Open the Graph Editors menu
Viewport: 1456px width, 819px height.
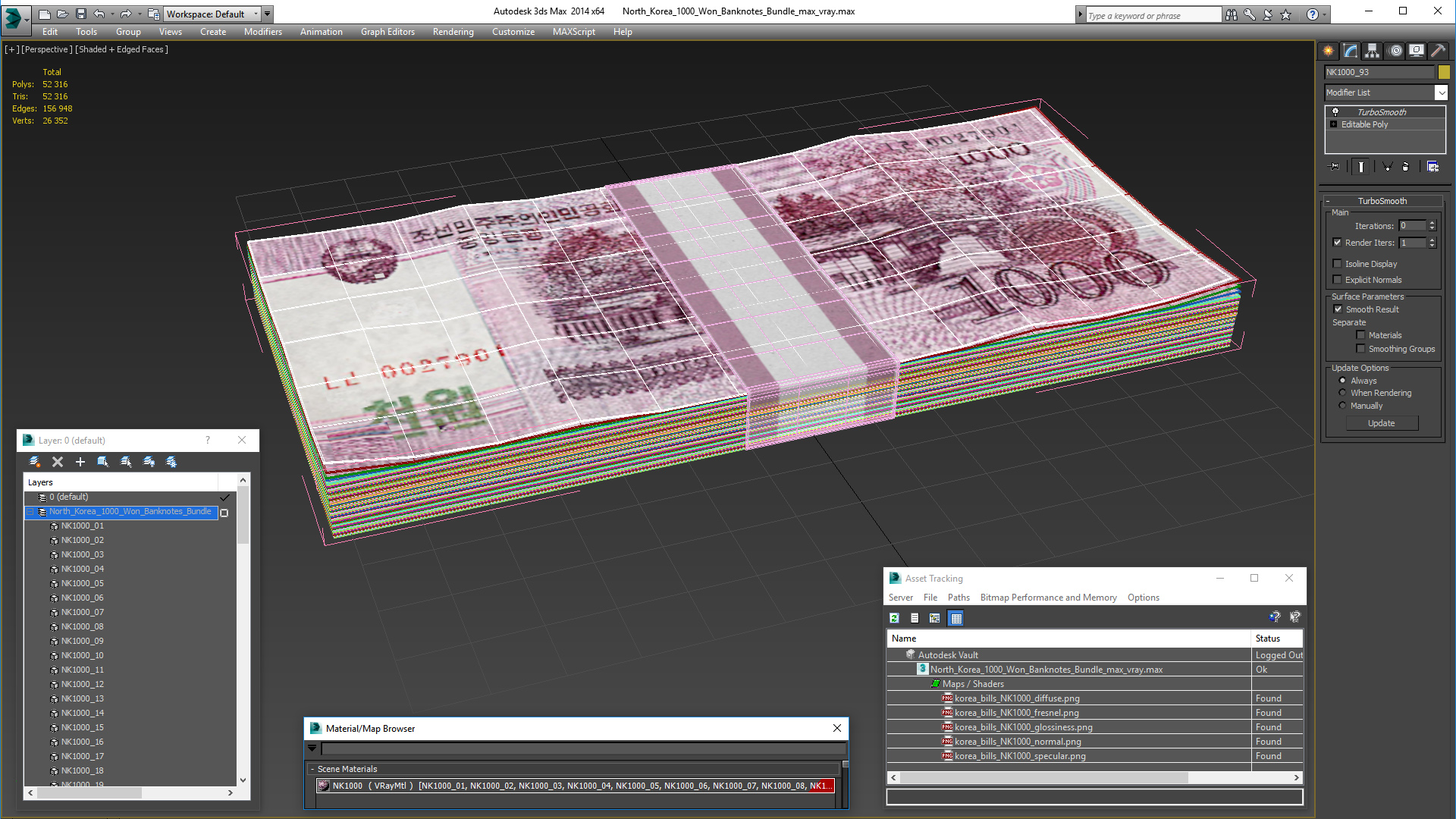click(388, 32)
